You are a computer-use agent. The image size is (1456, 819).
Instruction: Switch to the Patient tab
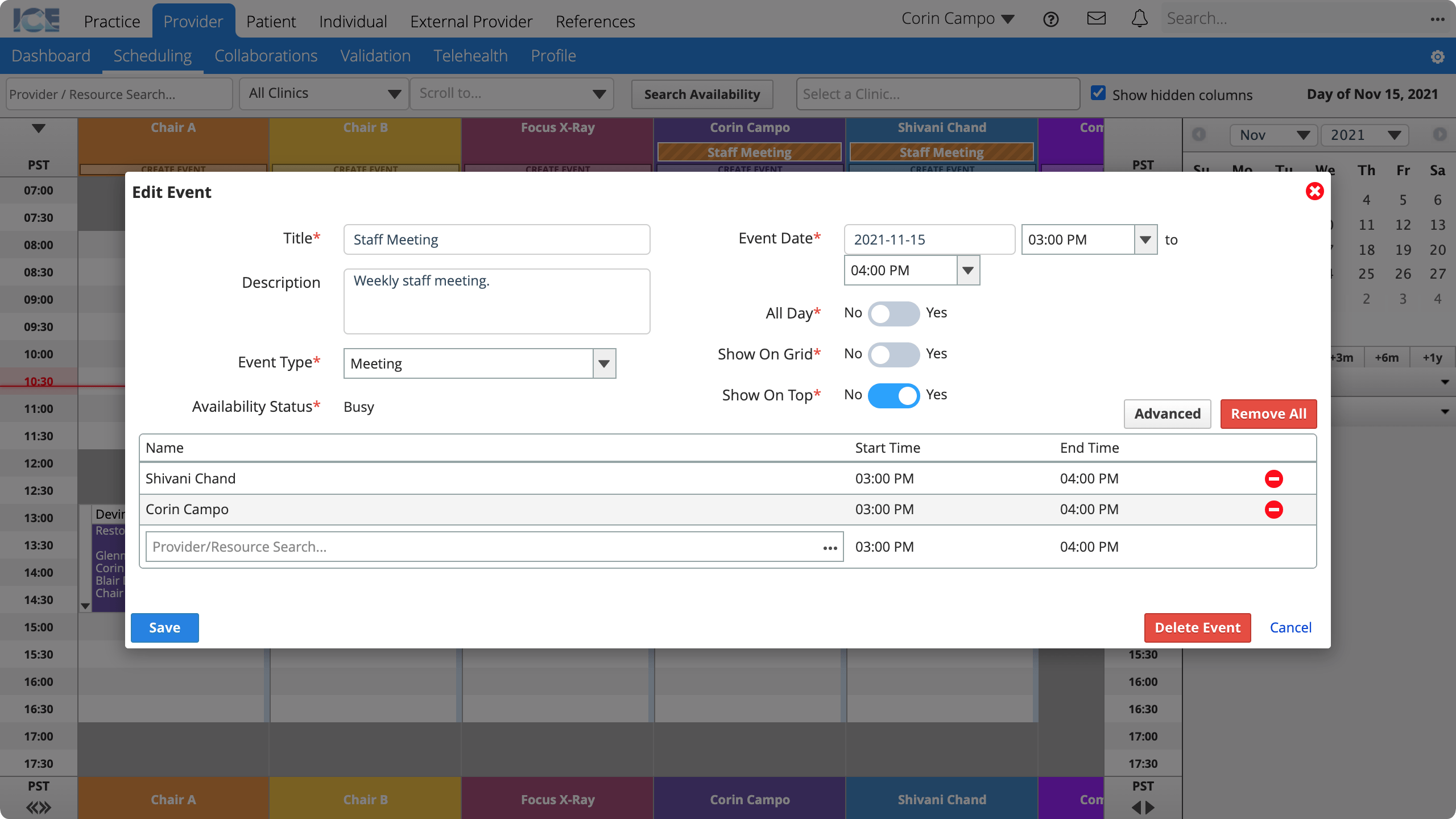[271, 21]
